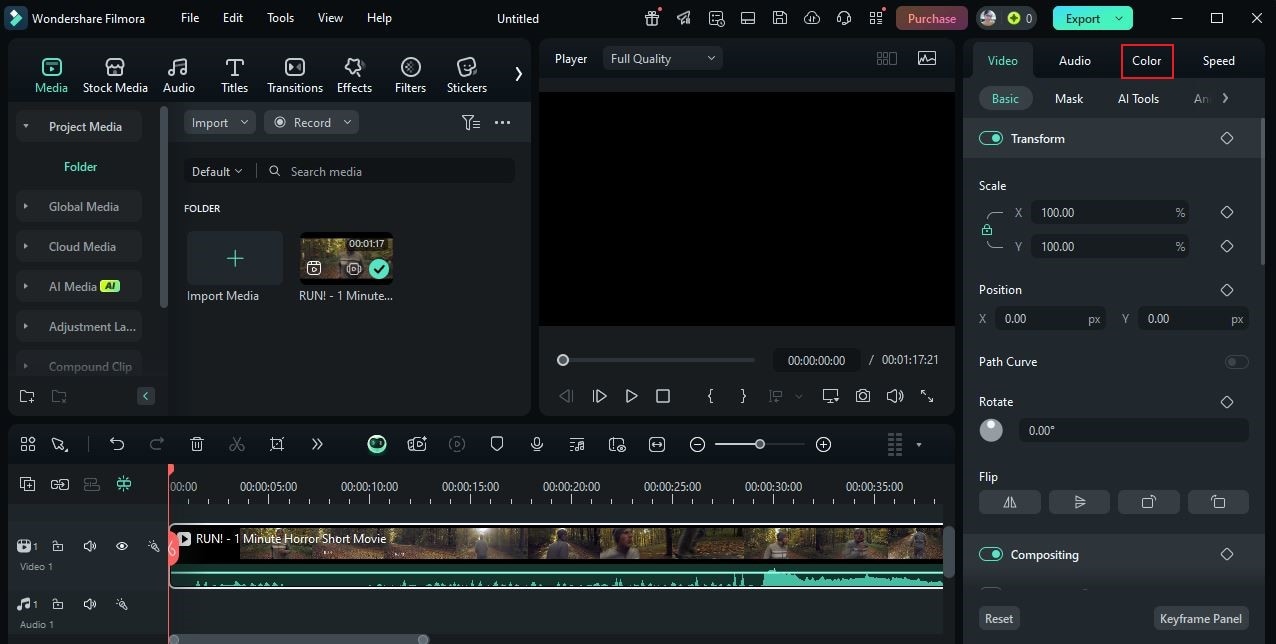Screen dimensions: 1276x644
Task: Mute the Audio 1 track
Action: 90,604
